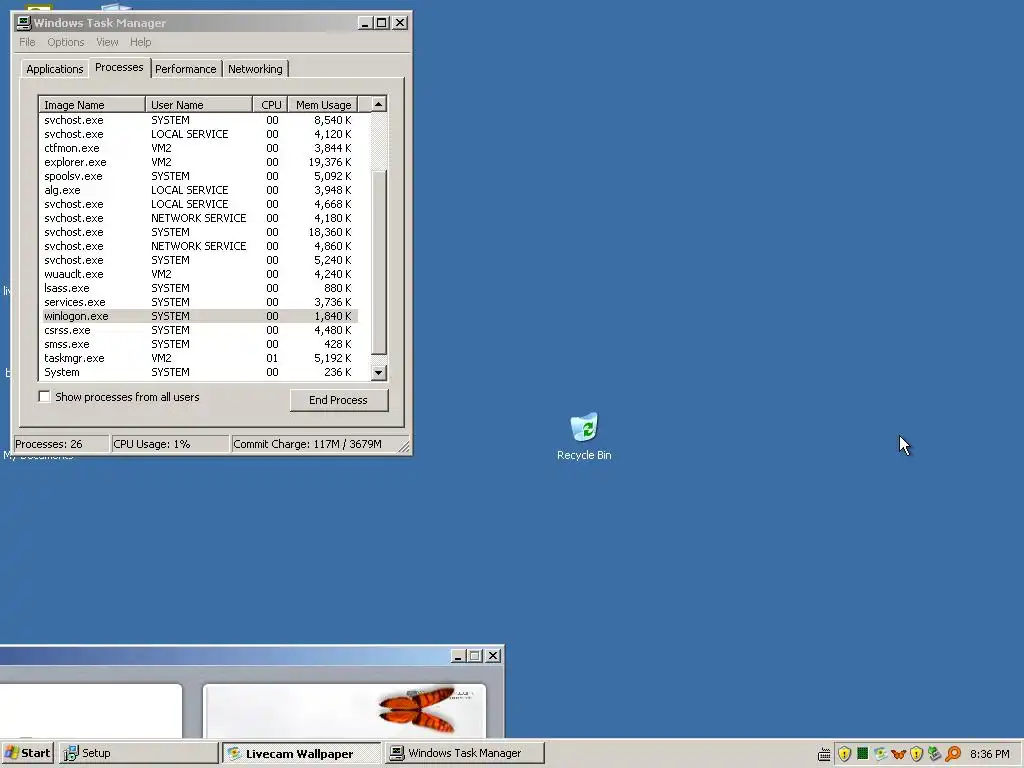Select svchost.exe row using 4,180 K
The image size is (1024, 768).
(198, 218)
